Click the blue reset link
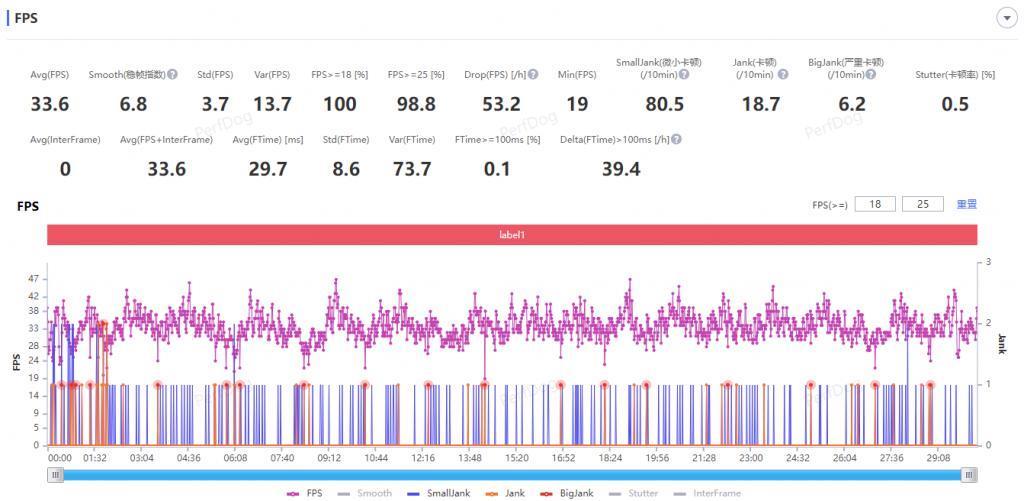The image size is (1024, 501). [967, 204]
